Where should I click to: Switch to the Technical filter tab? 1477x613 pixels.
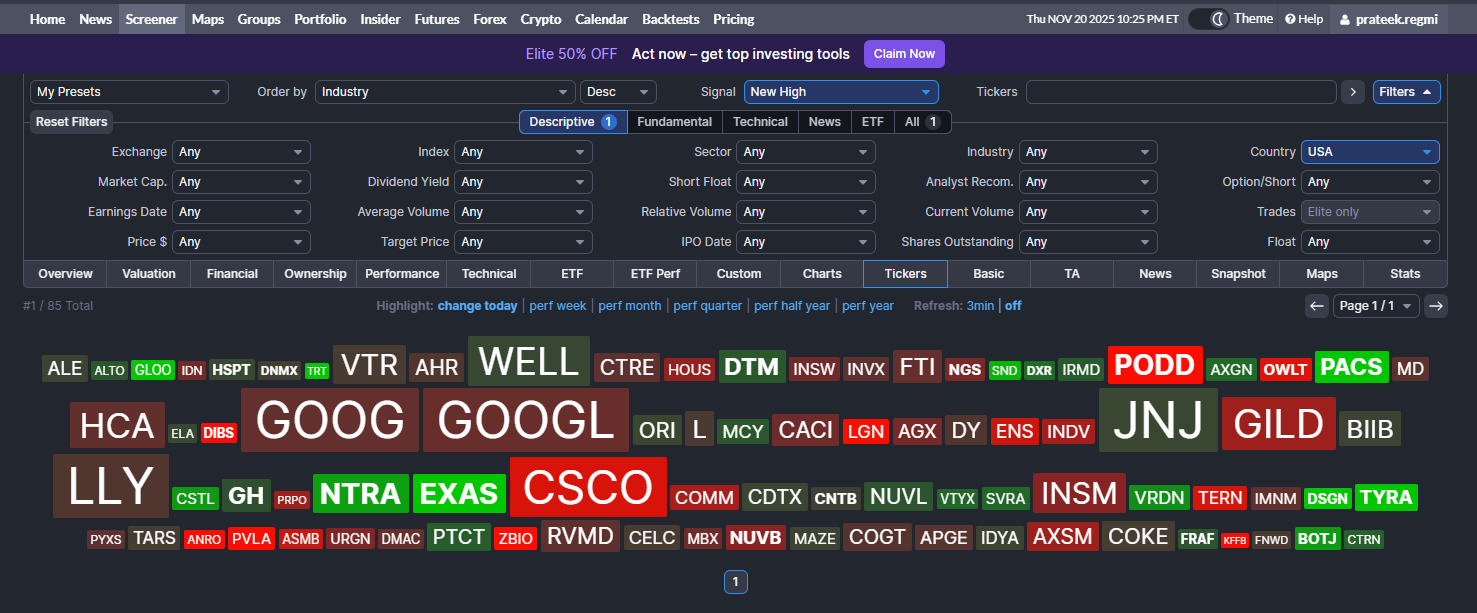pyautogui.click(x=760, y=122)
